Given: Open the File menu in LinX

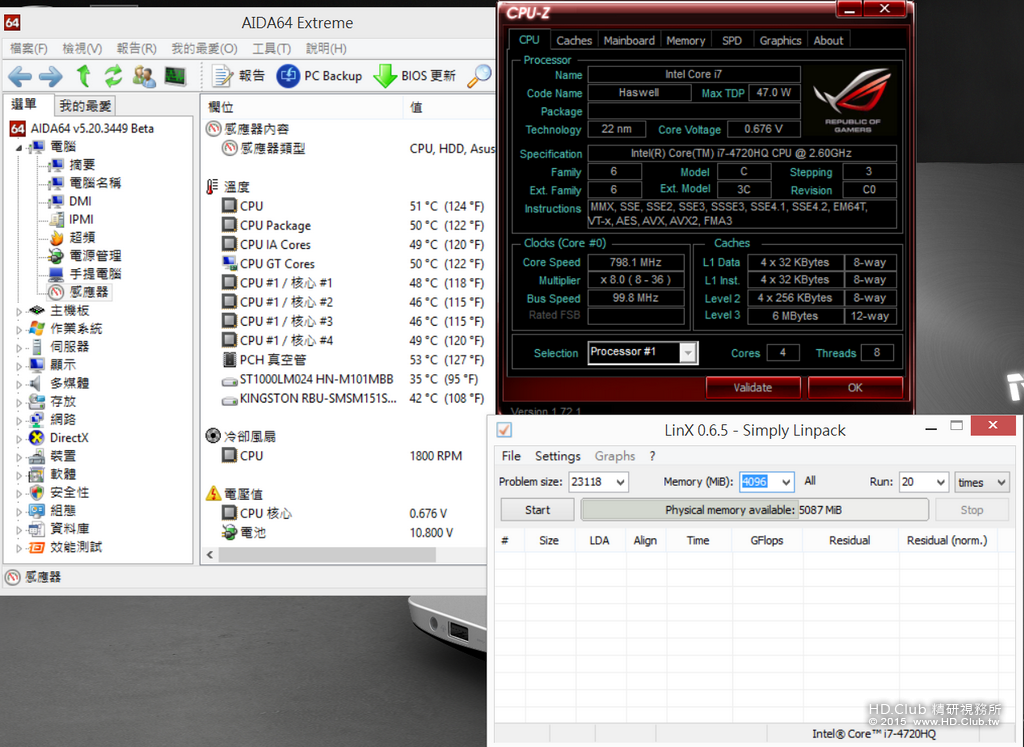Looking at the screenshot, I should click(x=511, y=456).
